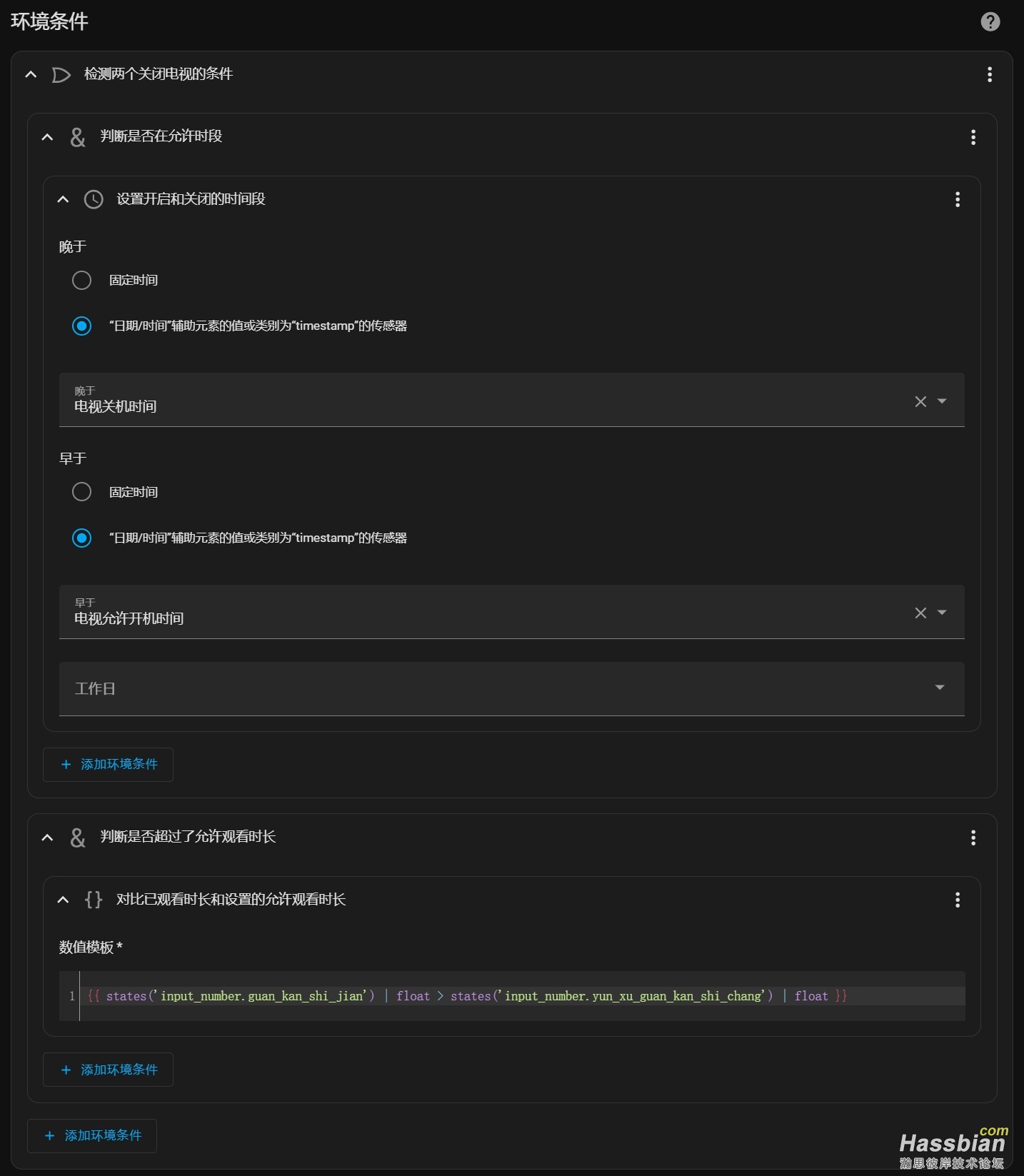This screenshot has width=1024, height=1176.
Task: Click the 电视允许开机时间 entity field
Action: tap(511, 612)
